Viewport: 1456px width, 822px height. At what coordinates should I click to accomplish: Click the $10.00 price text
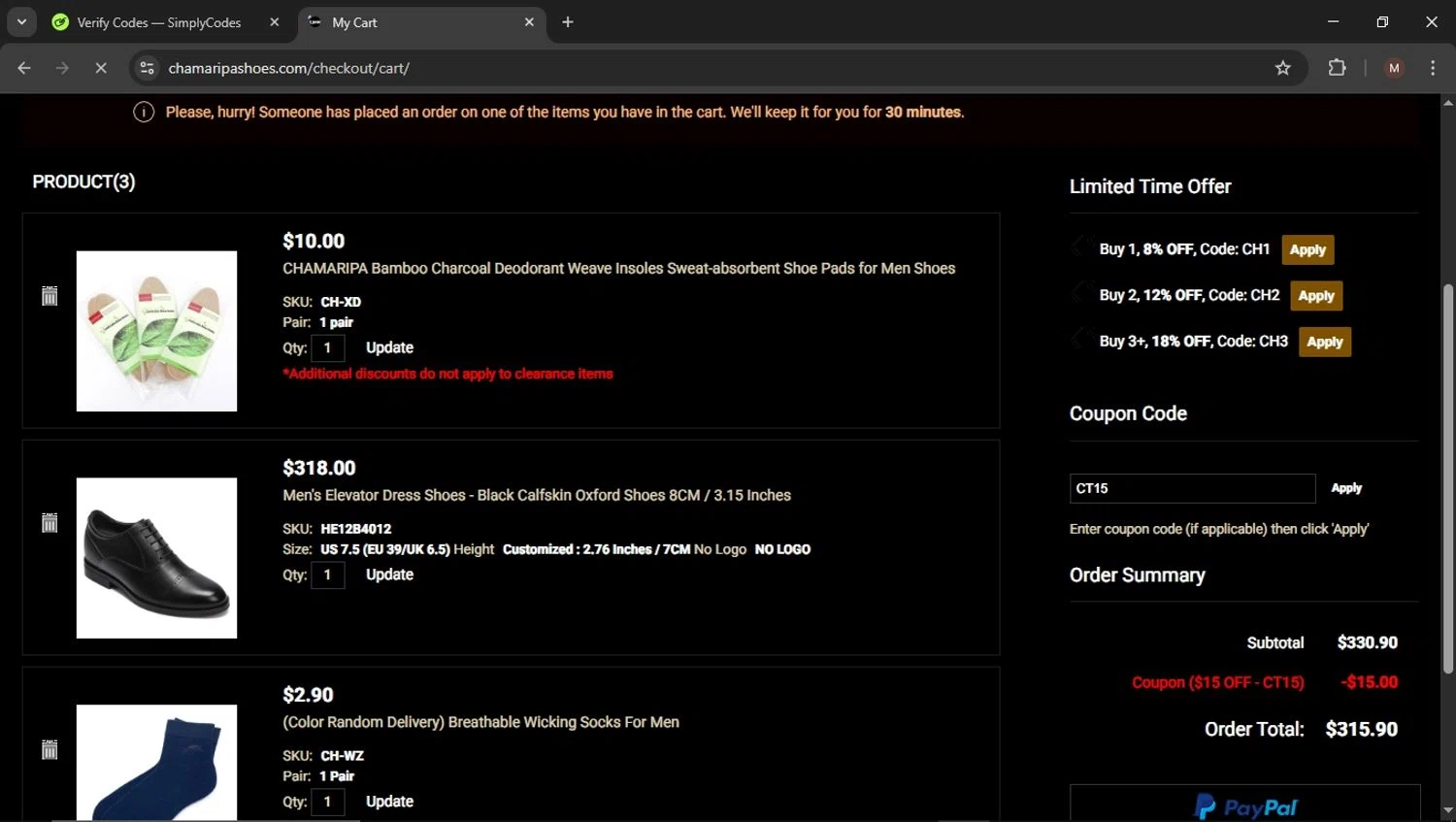tap(314, 241)
